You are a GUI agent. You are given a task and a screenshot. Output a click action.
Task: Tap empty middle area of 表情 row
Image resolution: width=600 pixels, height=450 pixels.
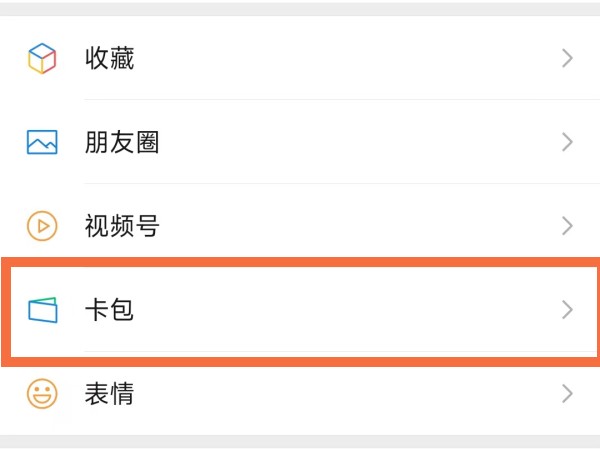click(x=344, y=394)
